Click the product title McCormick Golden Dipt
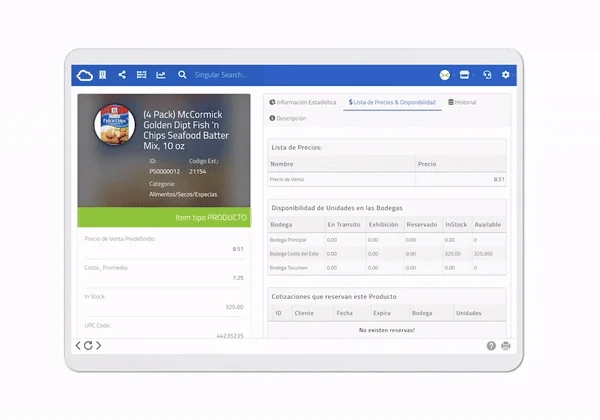Image resolution: width=600 pixels, height=420 pixels. pyautogui.click(x=186, y=130)
